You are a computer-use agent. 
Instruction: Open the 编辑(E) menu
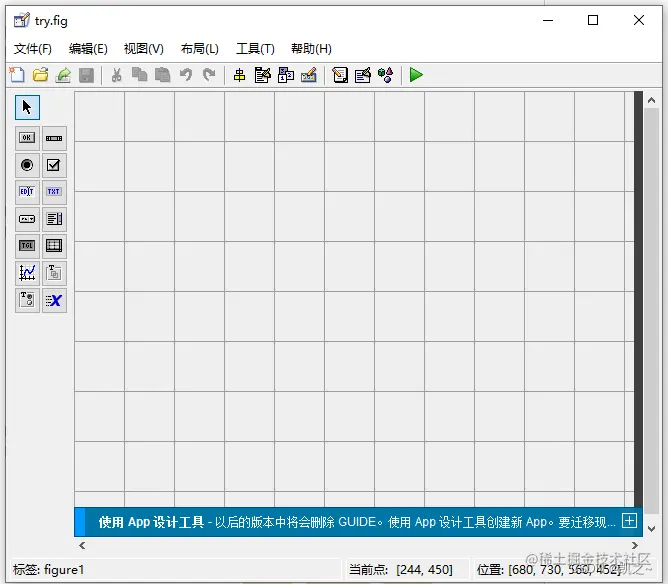click(88, 49)
